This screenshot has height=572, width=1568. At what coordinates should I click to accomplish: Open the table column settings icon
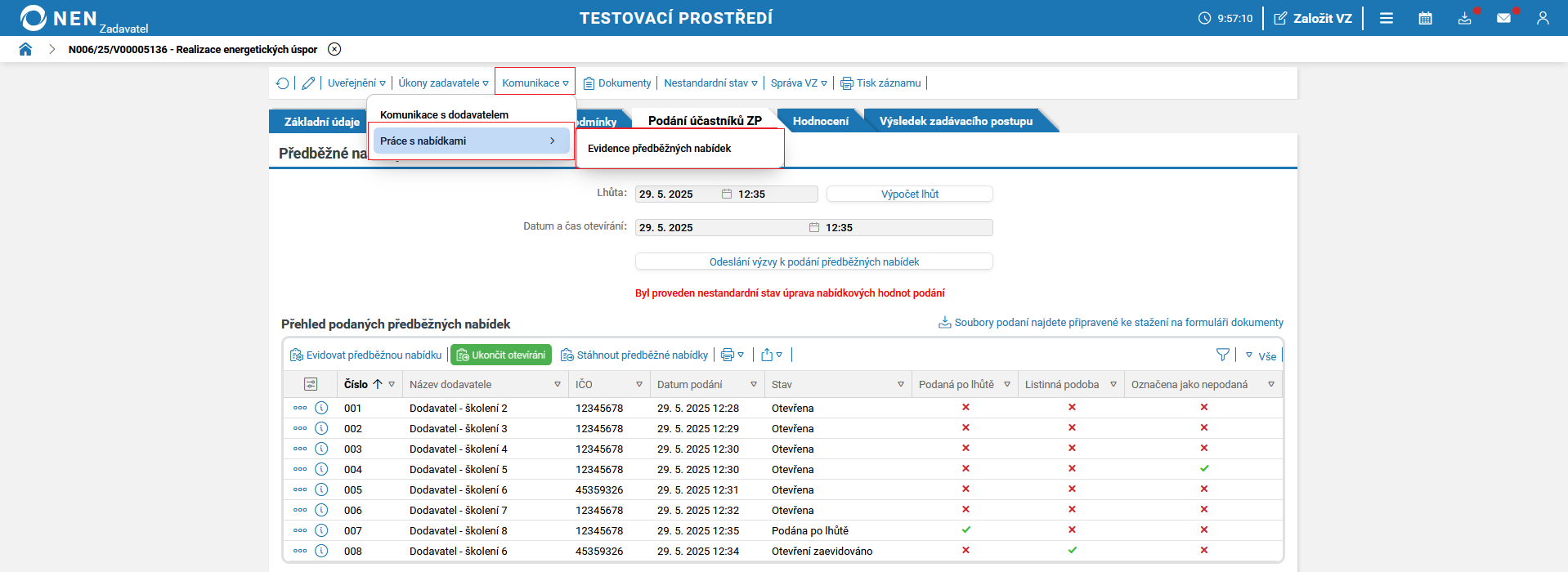(x=311, y=384)
